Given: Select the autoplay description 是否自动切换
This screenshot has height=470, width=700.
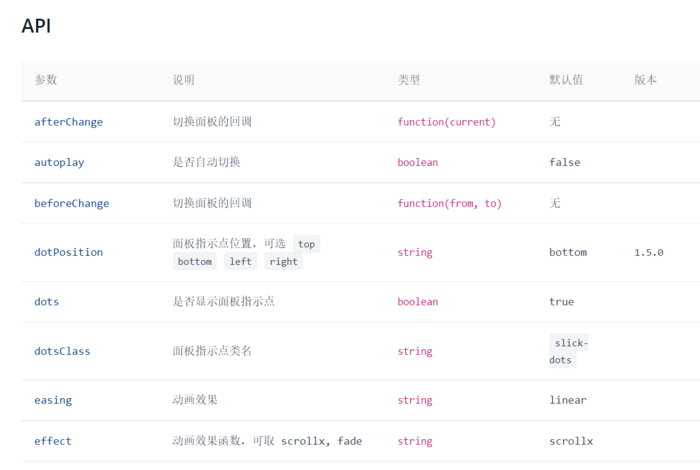Looking at the screenshot, I should tap(207, 162).
